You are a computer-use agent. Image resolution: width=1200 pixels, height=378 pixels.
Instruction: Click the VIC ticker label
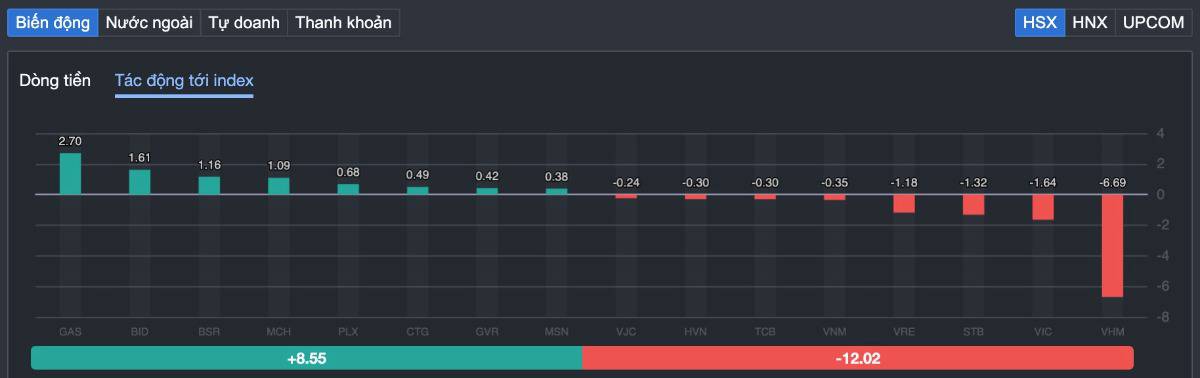1043,331
